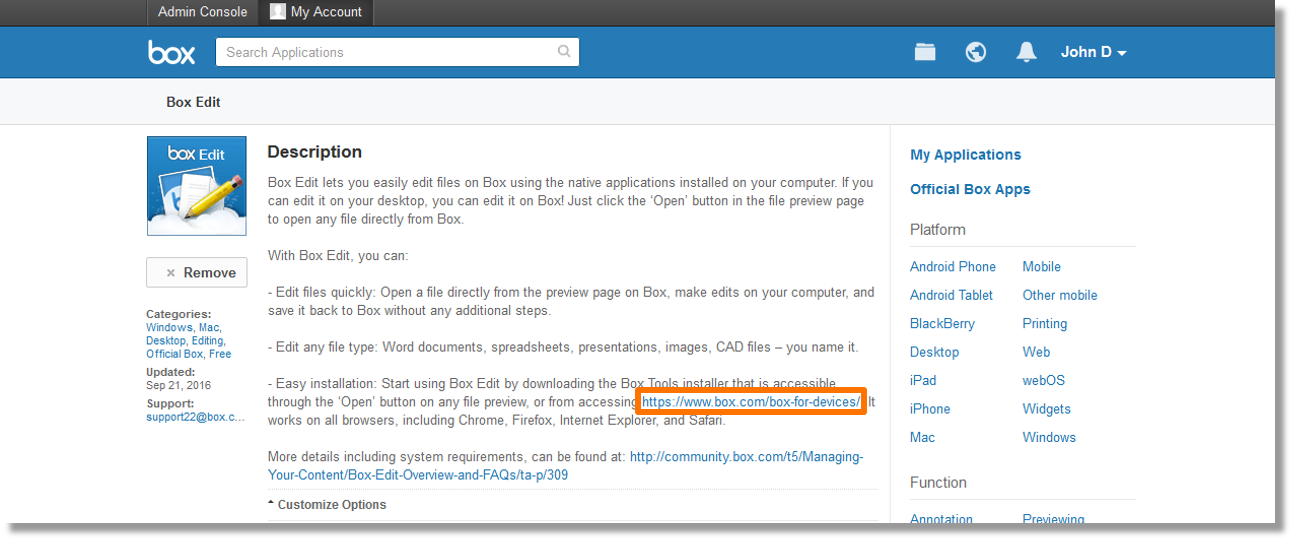Image resolution: width=1293 pixels, height=541 pixels.
Task: Select Widgets platform
Action: 1046,409
